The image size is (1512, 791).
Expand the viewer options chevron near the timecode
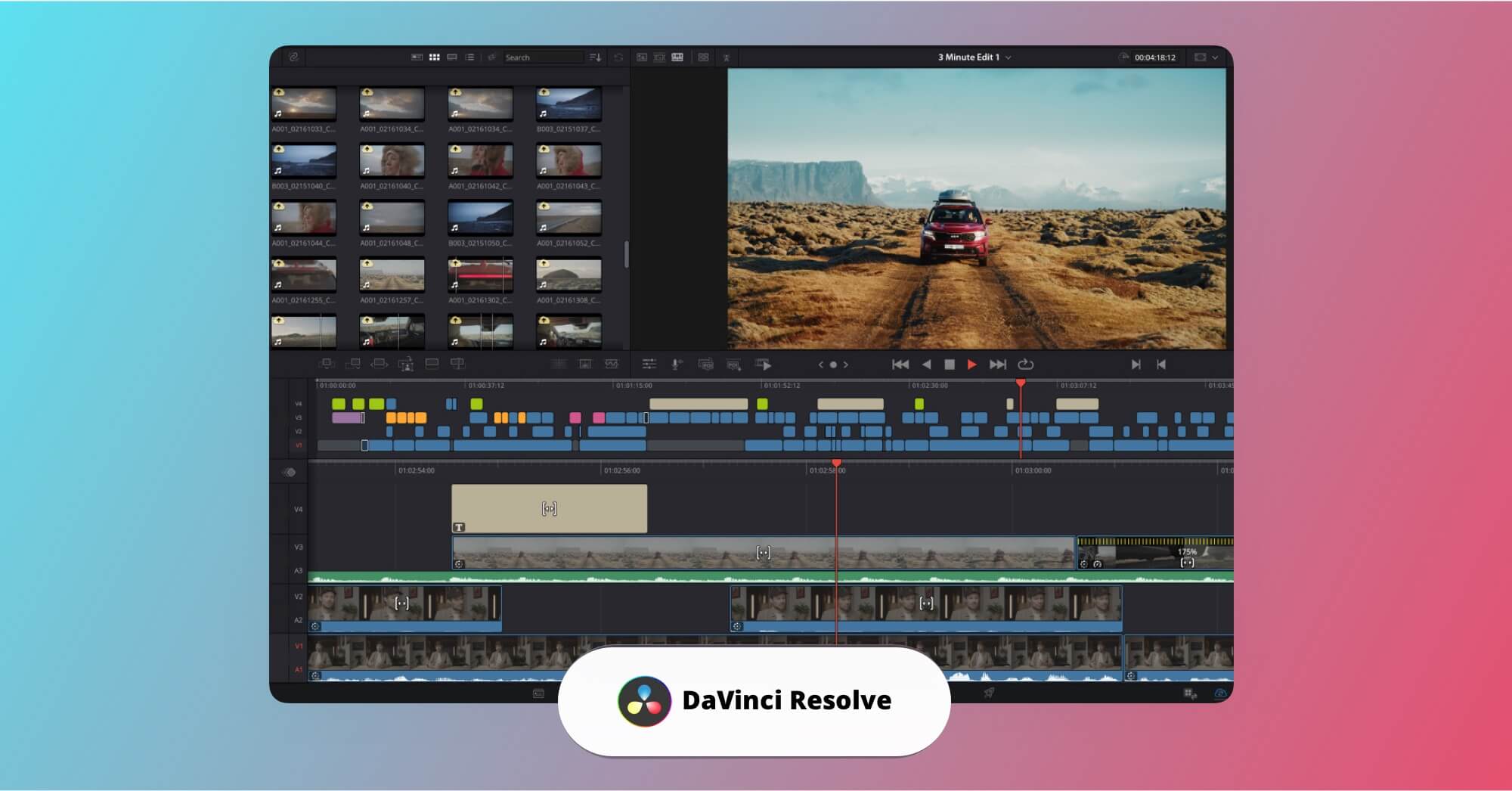pos(1216,57)
